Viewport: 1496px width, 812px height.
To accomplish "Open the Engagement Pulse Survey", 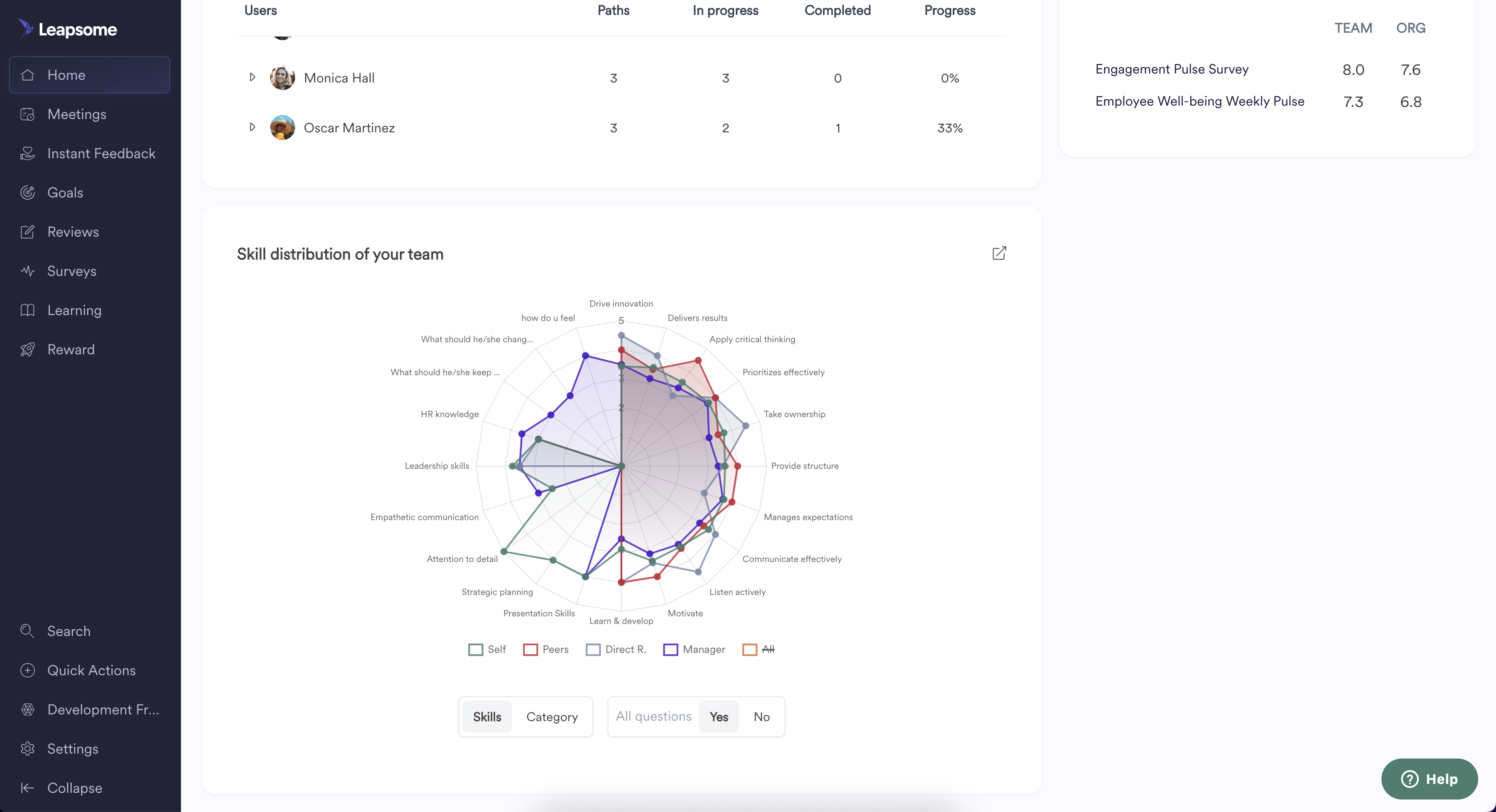I will [x=1171, y=69].
